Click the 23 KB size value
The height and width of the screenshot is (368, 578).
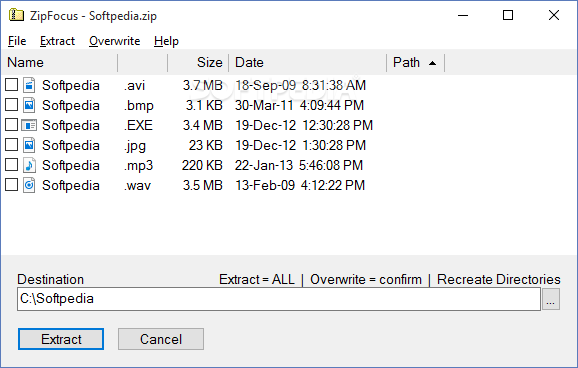tap(206, 145)
